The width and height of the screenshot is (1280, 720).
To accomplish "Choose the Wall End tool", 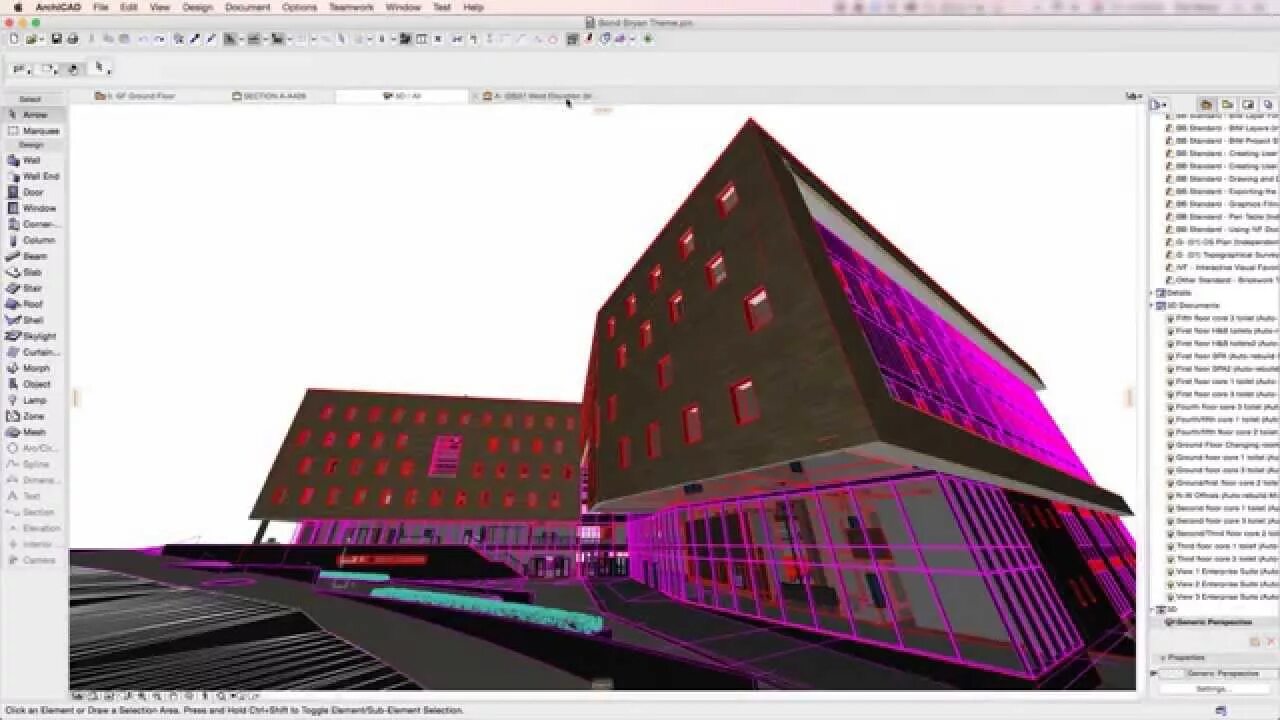I will coord(33,176).
